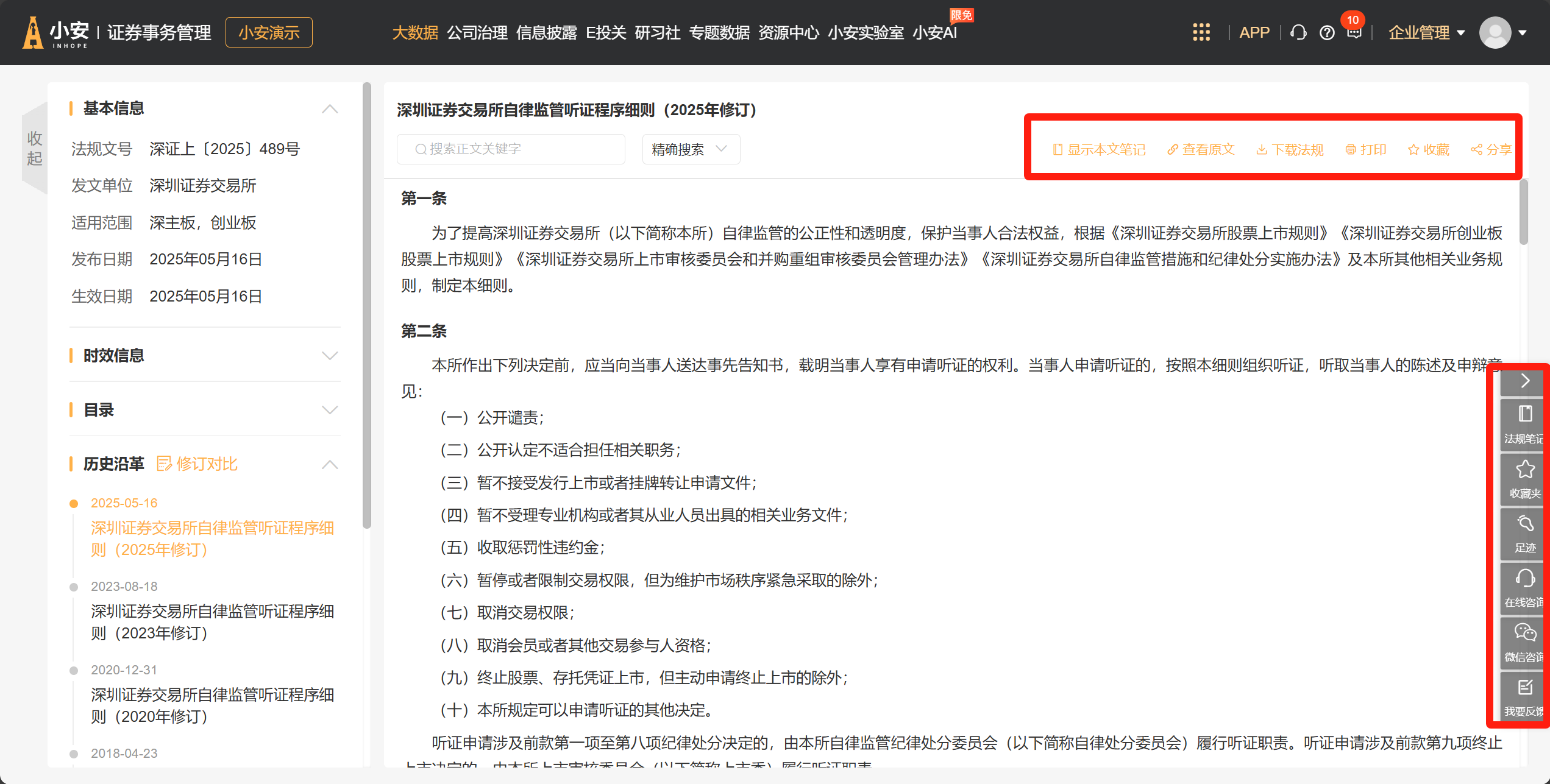Open 研习社 in the top navigation
This screenshot has width=1550, height=784.
[x=658, y=32]
